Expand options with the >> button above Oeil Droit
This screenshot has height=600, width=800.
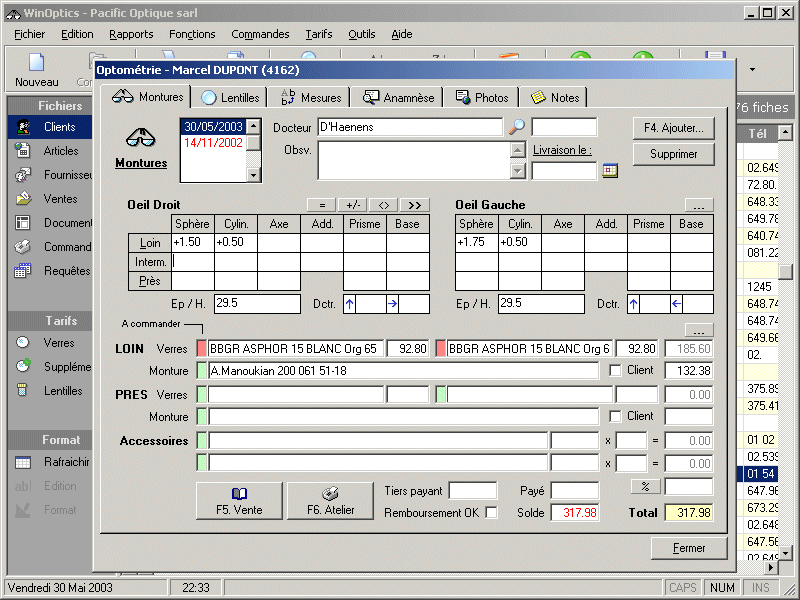point(416,204)
